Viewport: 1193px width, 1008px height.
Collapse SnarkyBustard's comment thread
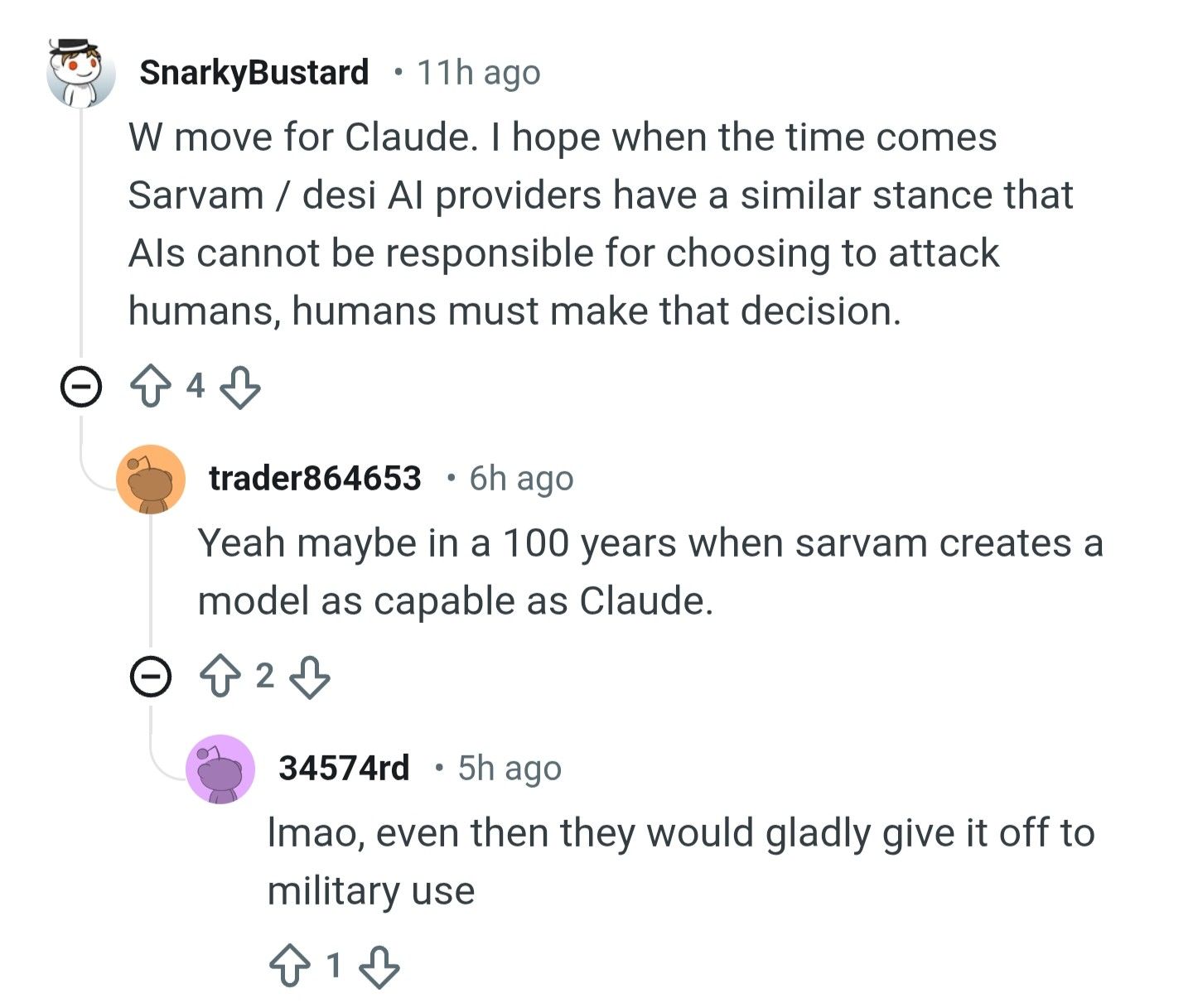coord(81,387)
